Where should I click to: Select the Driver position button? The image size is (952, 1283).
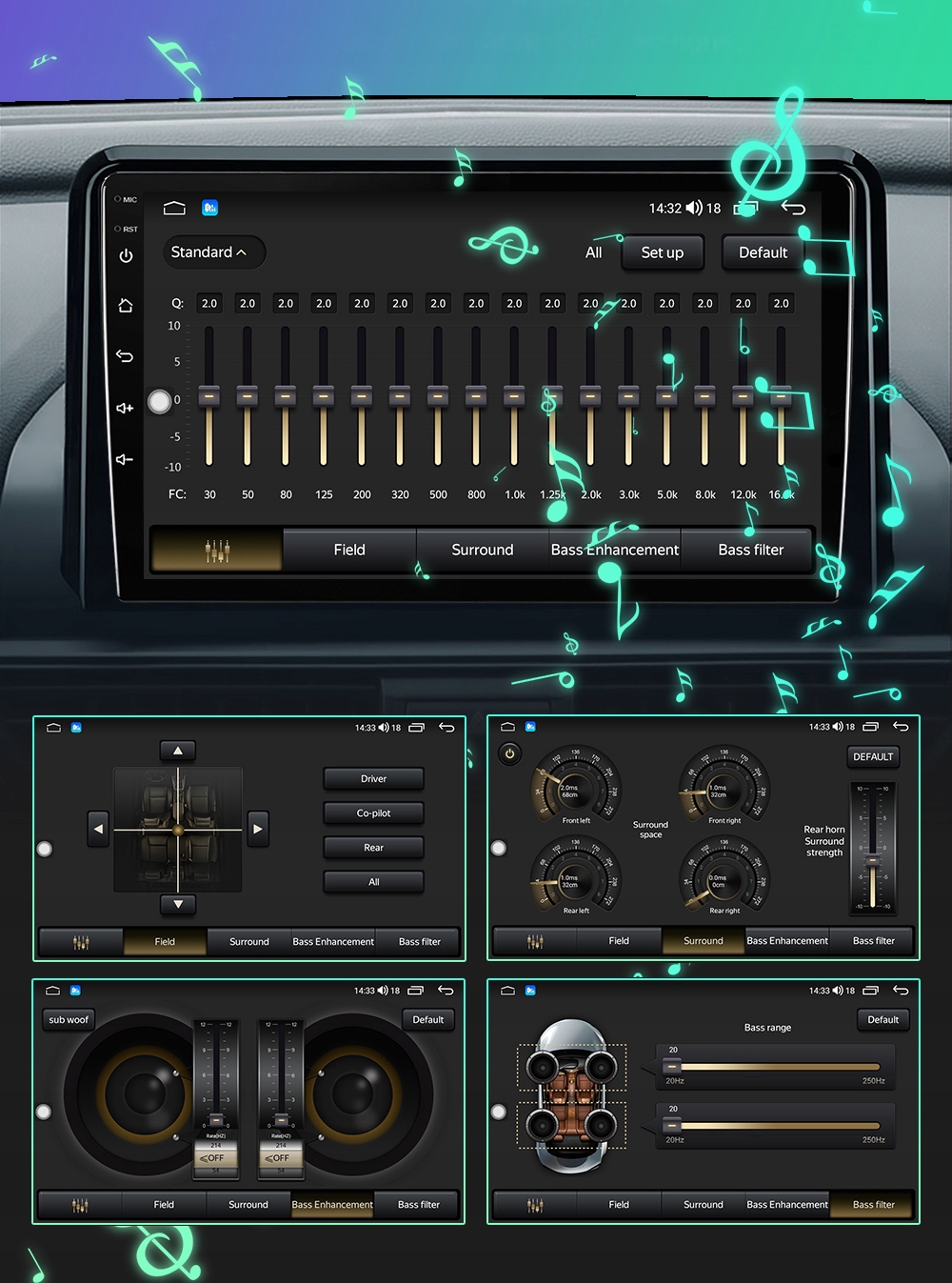373,779
